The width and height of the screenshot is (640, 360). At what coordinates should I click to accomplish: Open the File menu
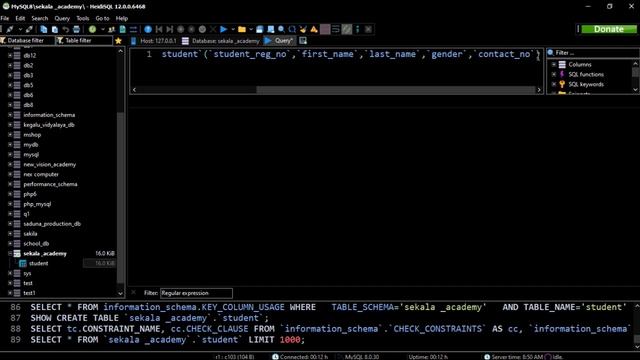[x=5, y=18]
